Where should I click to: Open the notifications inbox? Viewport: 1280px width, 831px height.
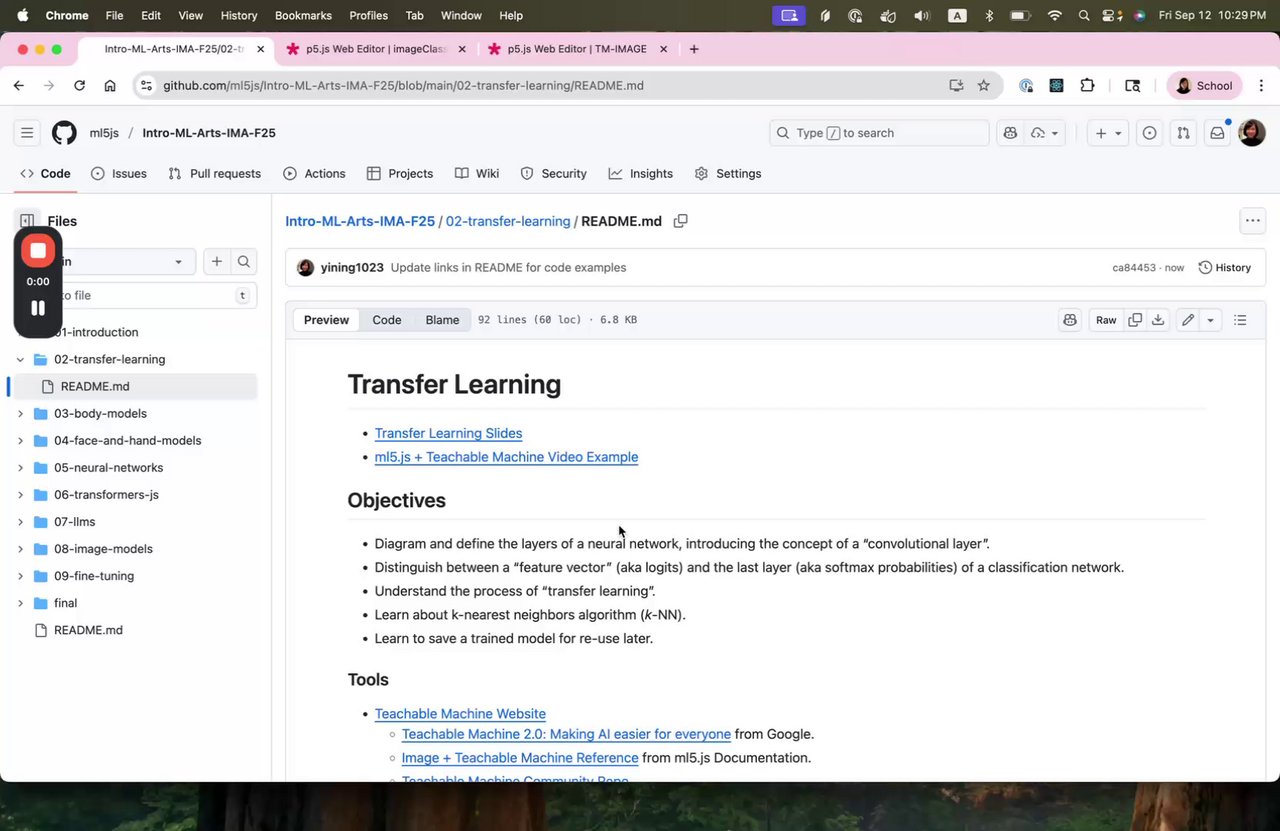(1218, 133)
